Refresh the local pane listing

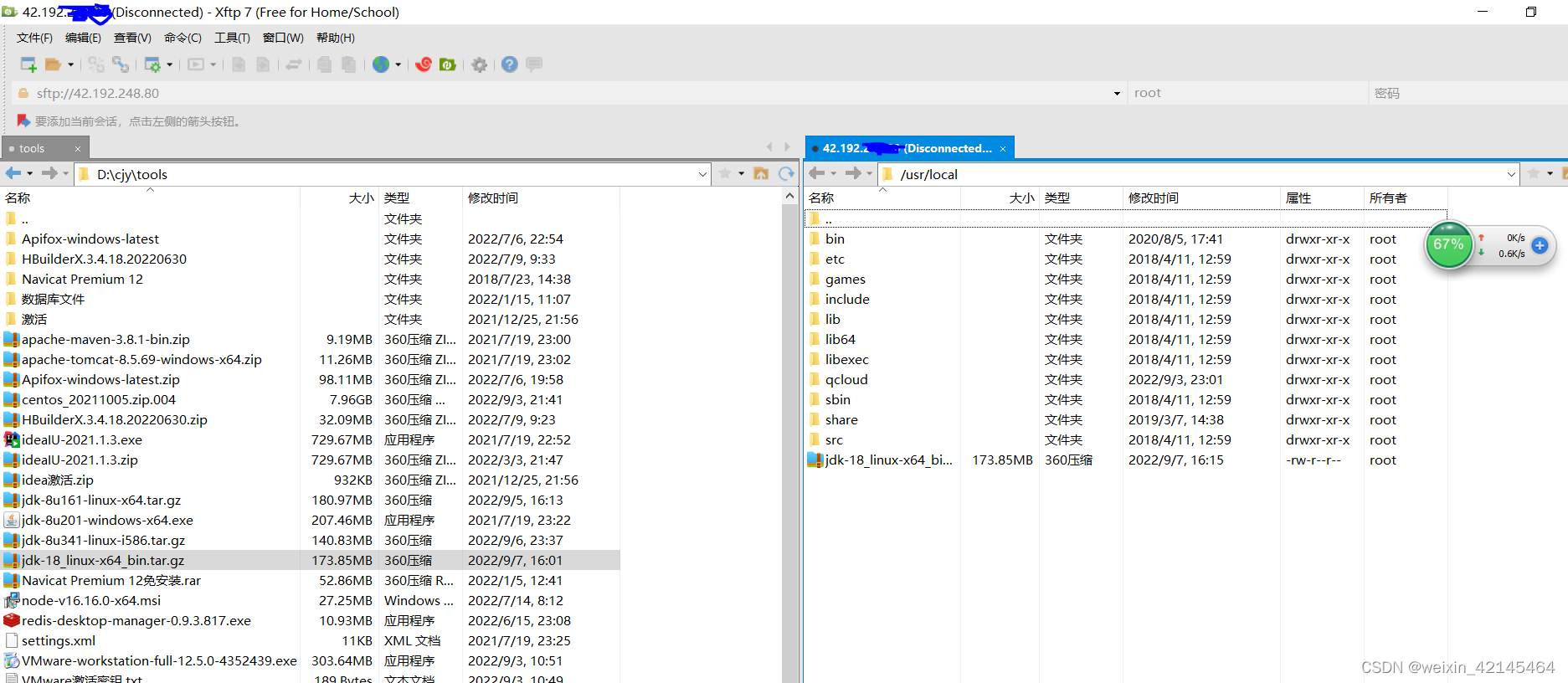786,173
